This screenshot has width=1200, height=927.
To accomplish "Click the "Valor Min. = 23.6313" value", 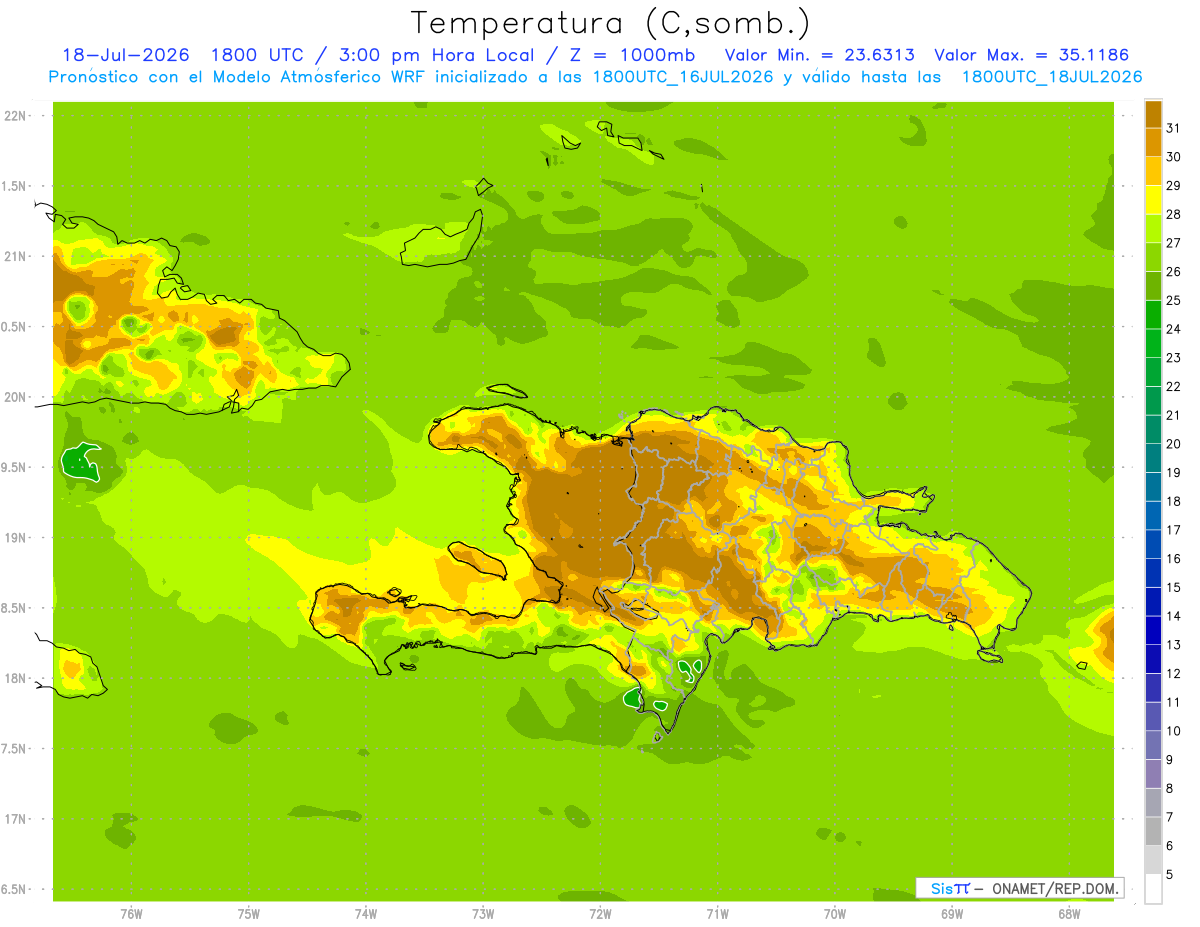I will (819, 55).
